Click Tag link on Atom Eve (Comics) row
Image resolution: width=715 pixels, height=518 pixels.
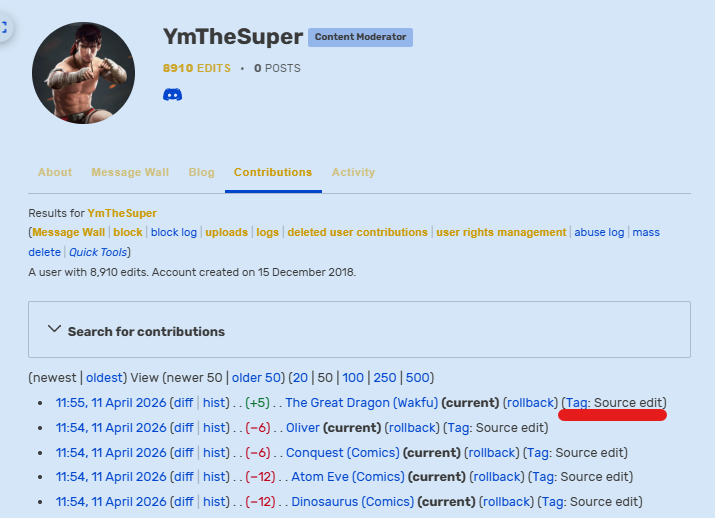click(x=544, y=477)
